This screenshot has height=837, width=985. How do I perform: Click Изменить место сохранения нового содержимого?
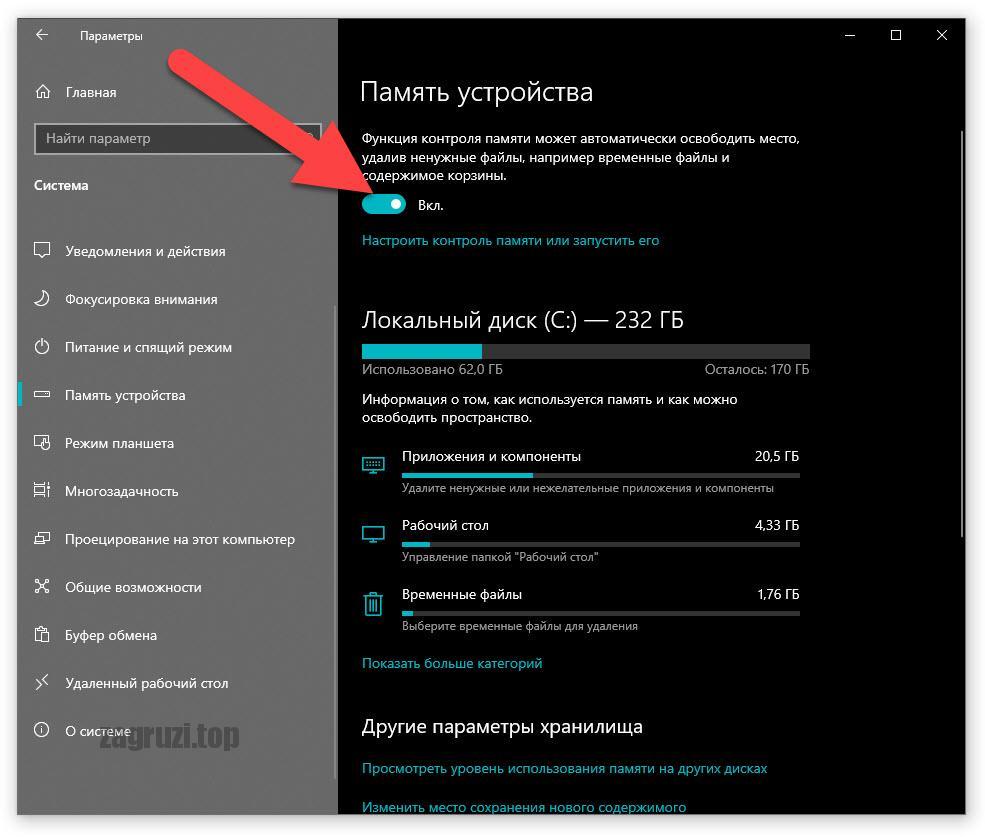[x=524, y=806]
